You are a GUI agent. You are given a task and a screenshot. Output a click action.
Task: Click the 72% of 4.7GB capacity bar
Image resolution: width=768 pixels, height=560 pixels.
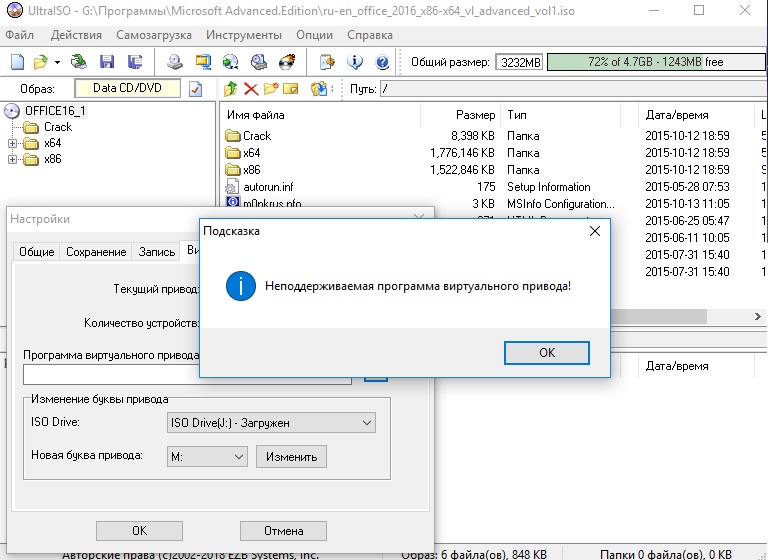tap(655, 62)
